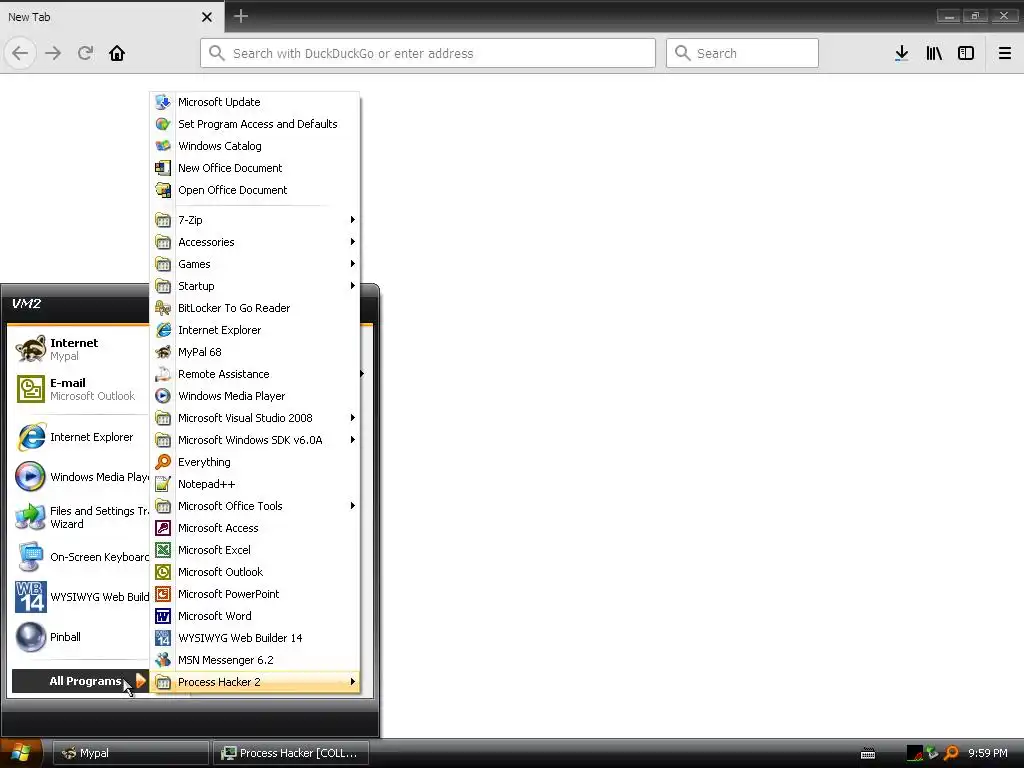Launch MSN Messenger 6.2

coord(255,660)
